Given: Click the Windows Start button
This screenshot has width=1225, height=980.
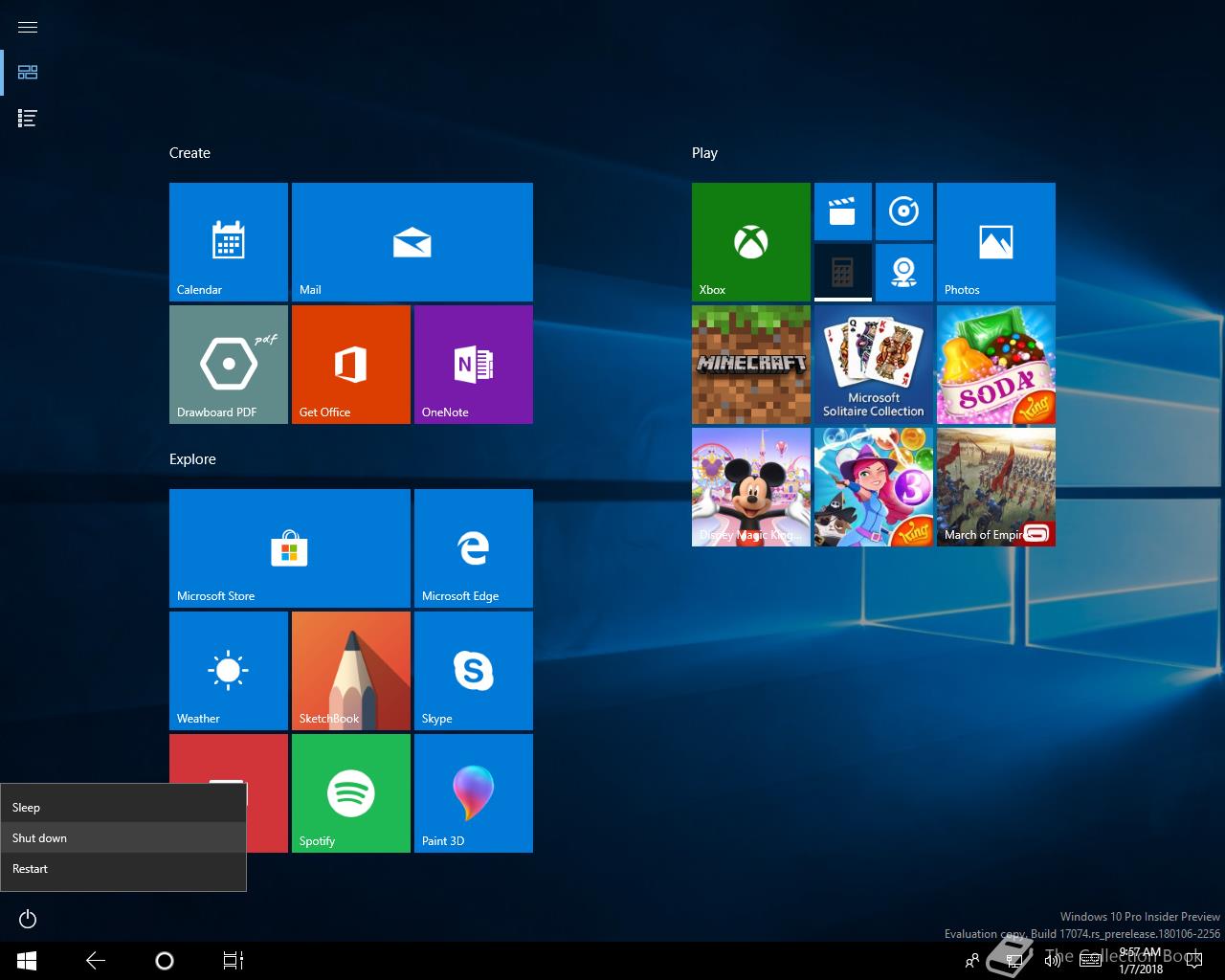Looking at the screenshot, I should [x=27, y=960].
